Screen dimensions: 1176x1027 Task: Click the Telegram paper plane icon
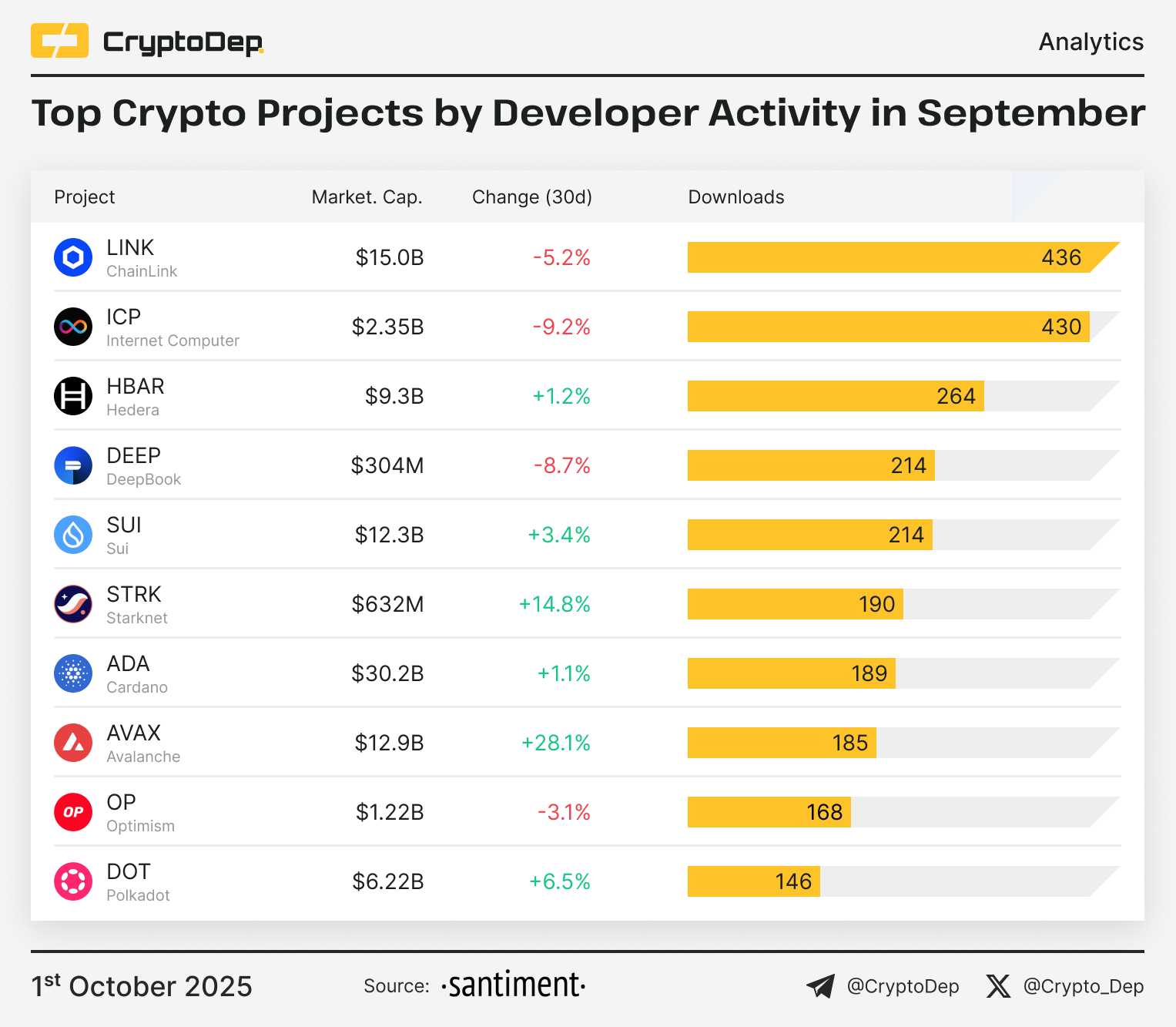click(820, 986)
